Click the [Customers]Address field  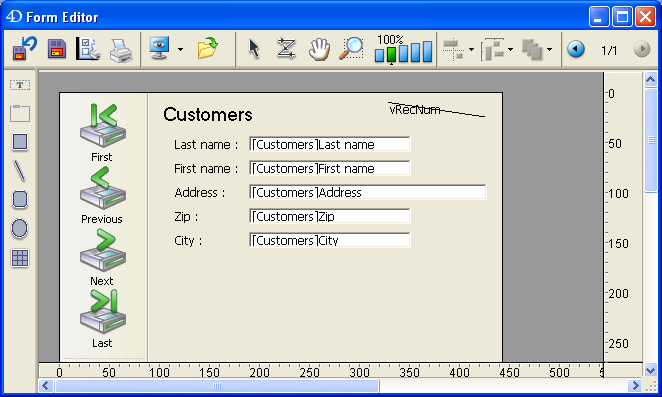coord(367,192)
